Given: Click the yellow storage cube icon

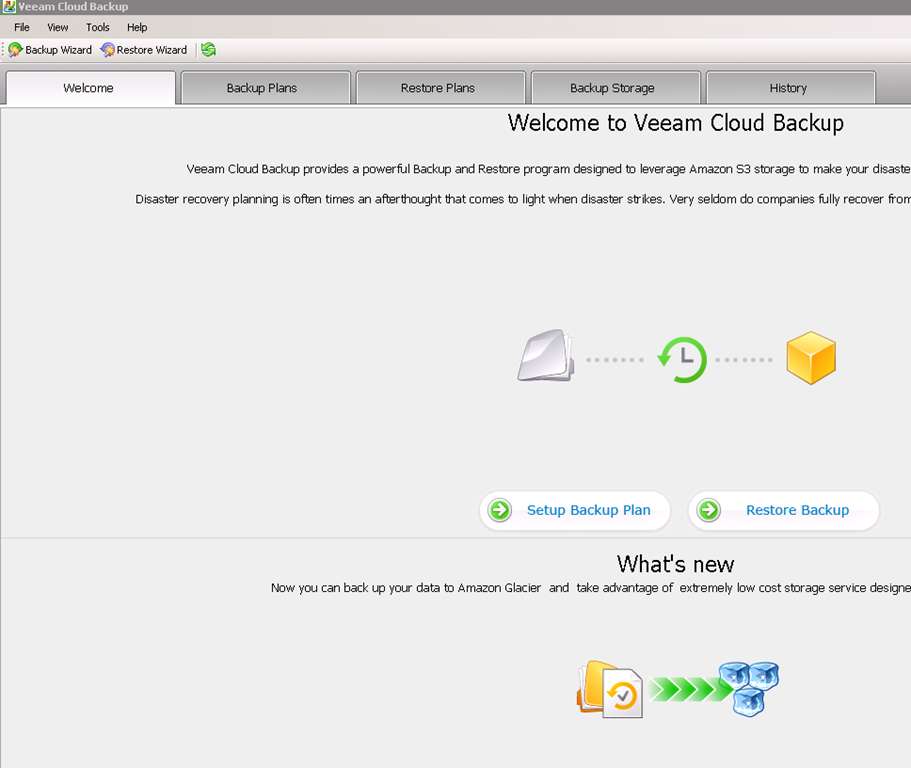Looking at the screenshot, I should click(x=810, y=359).
